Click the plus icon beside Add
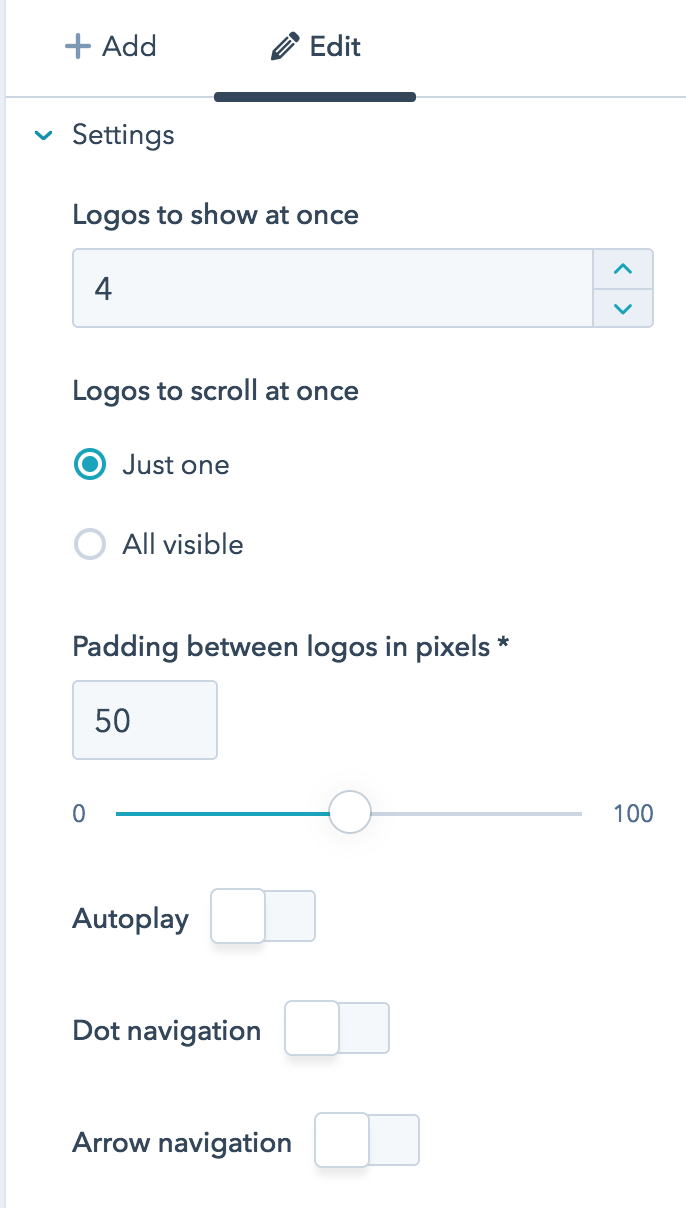This screenshot has height=1208, width=686. pos(77,47)
